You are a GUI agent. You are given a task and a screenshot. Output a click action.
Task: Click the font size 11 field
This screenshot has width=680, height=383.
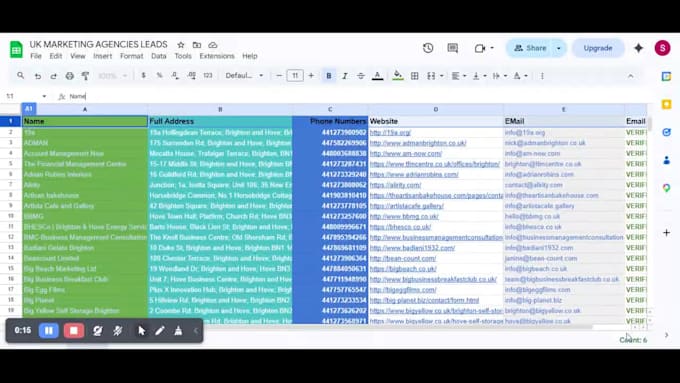coord(295,75)
